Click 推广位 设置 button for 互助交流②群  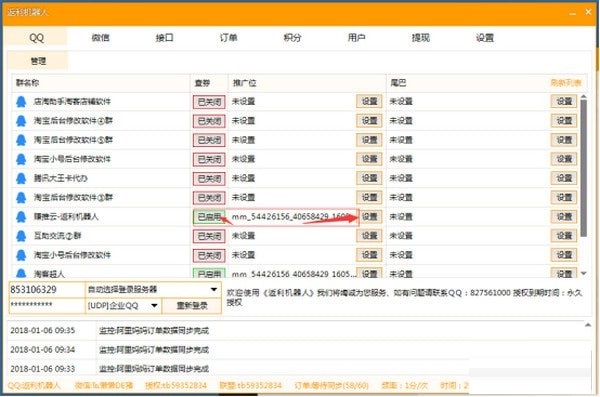[x=369, y=235]
